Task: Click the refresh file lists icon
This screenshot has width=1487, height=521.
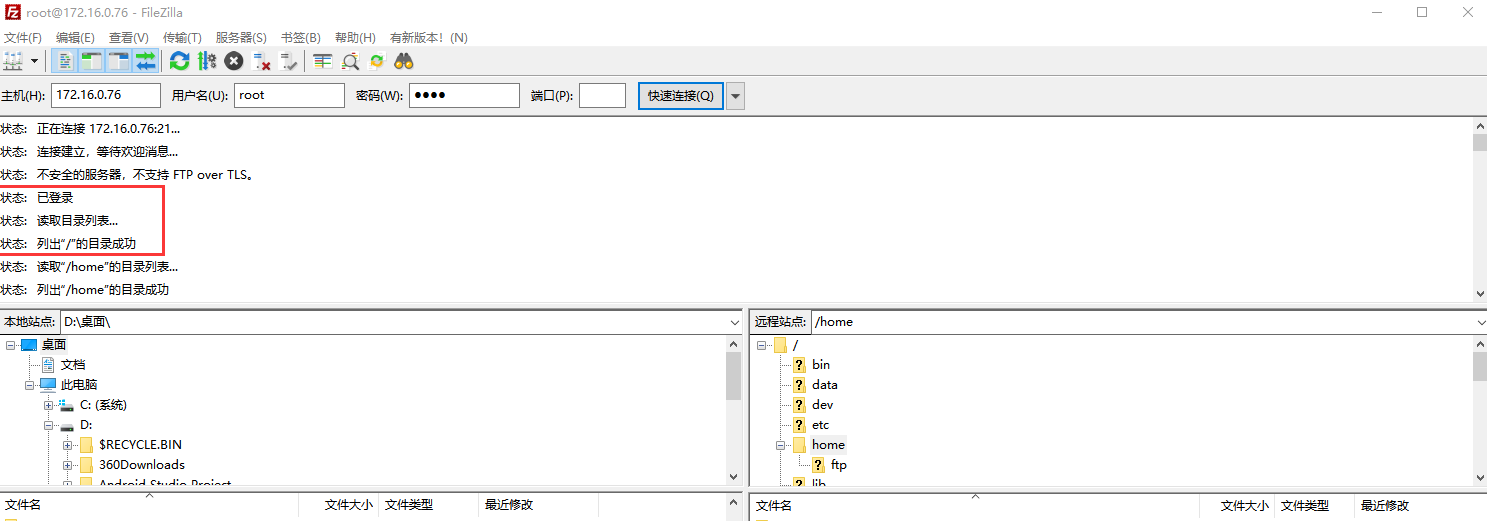Action: 179,61
